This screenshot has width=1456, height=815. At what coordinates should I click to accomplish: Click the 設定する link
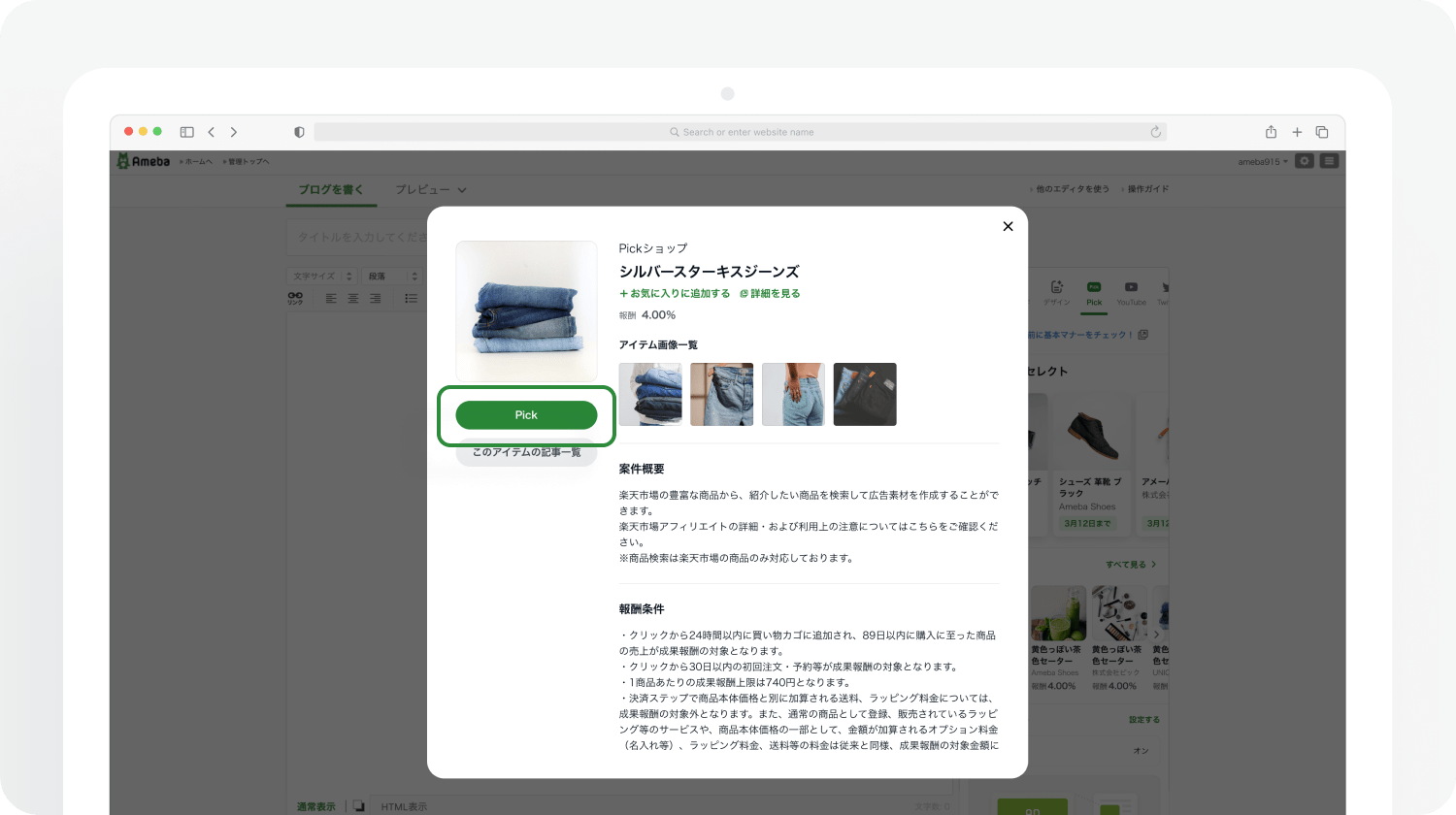tap(1144, 720)
